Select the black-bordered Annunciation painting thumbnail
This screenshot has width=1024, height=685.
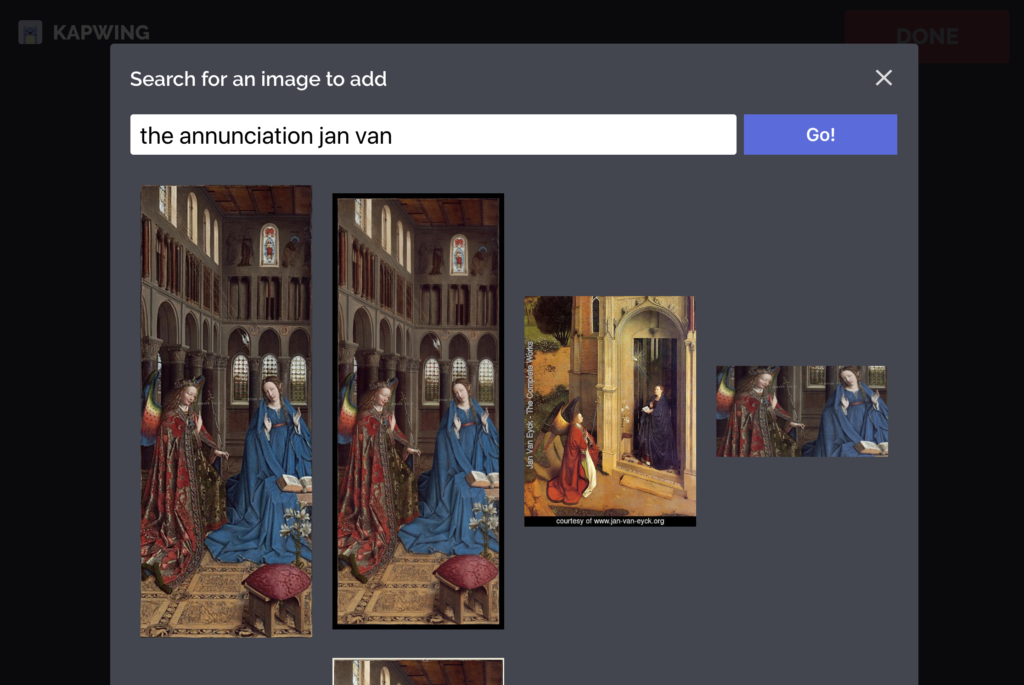pyautogui.click(x=418, y=411)
